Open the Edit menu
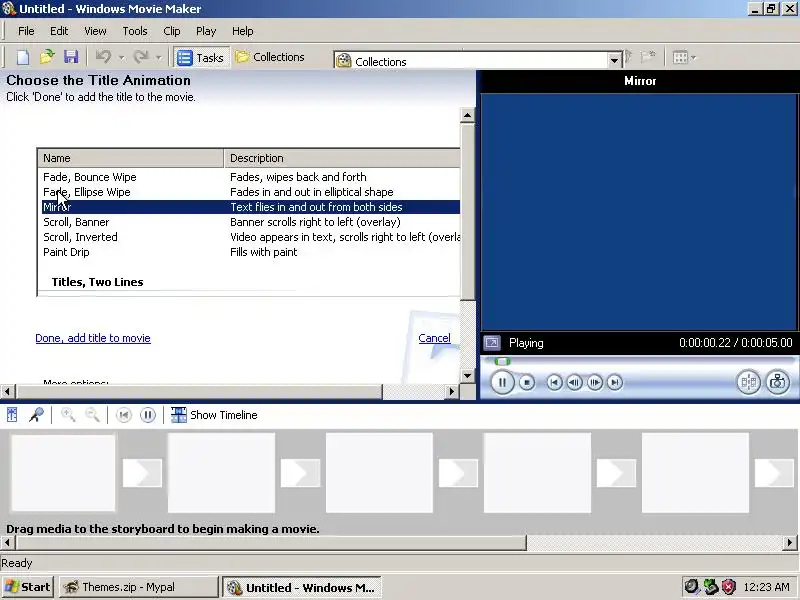800x600 pixels. pyautogui.click(x=59, y=31)
